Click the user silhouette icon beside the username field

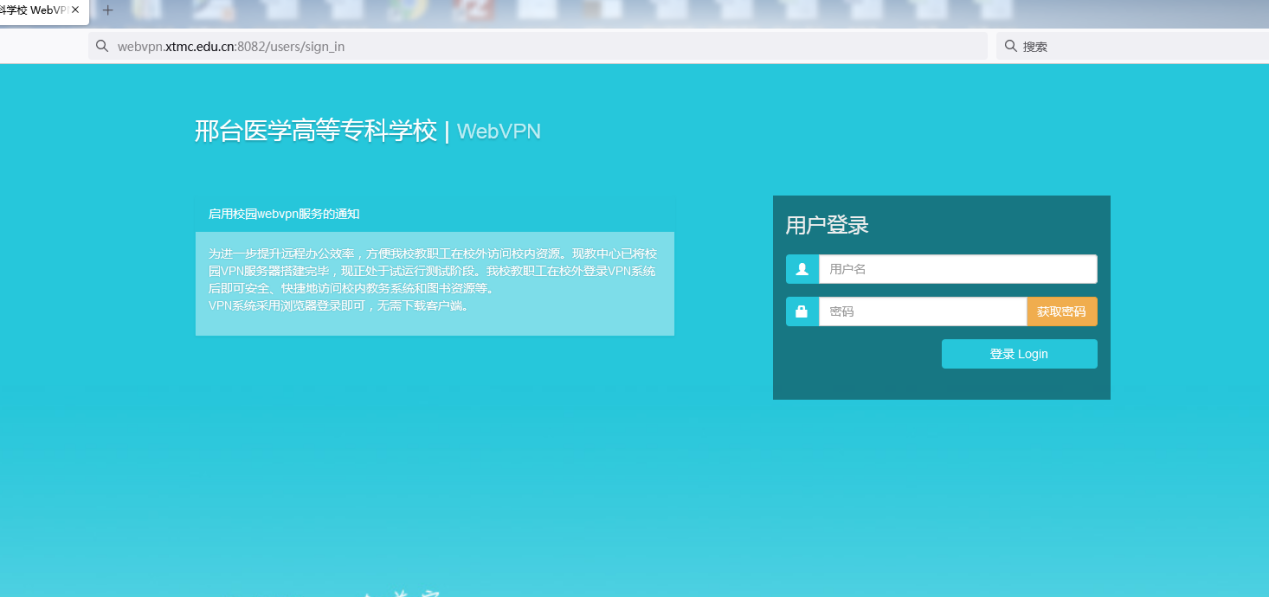coord(802,268)
